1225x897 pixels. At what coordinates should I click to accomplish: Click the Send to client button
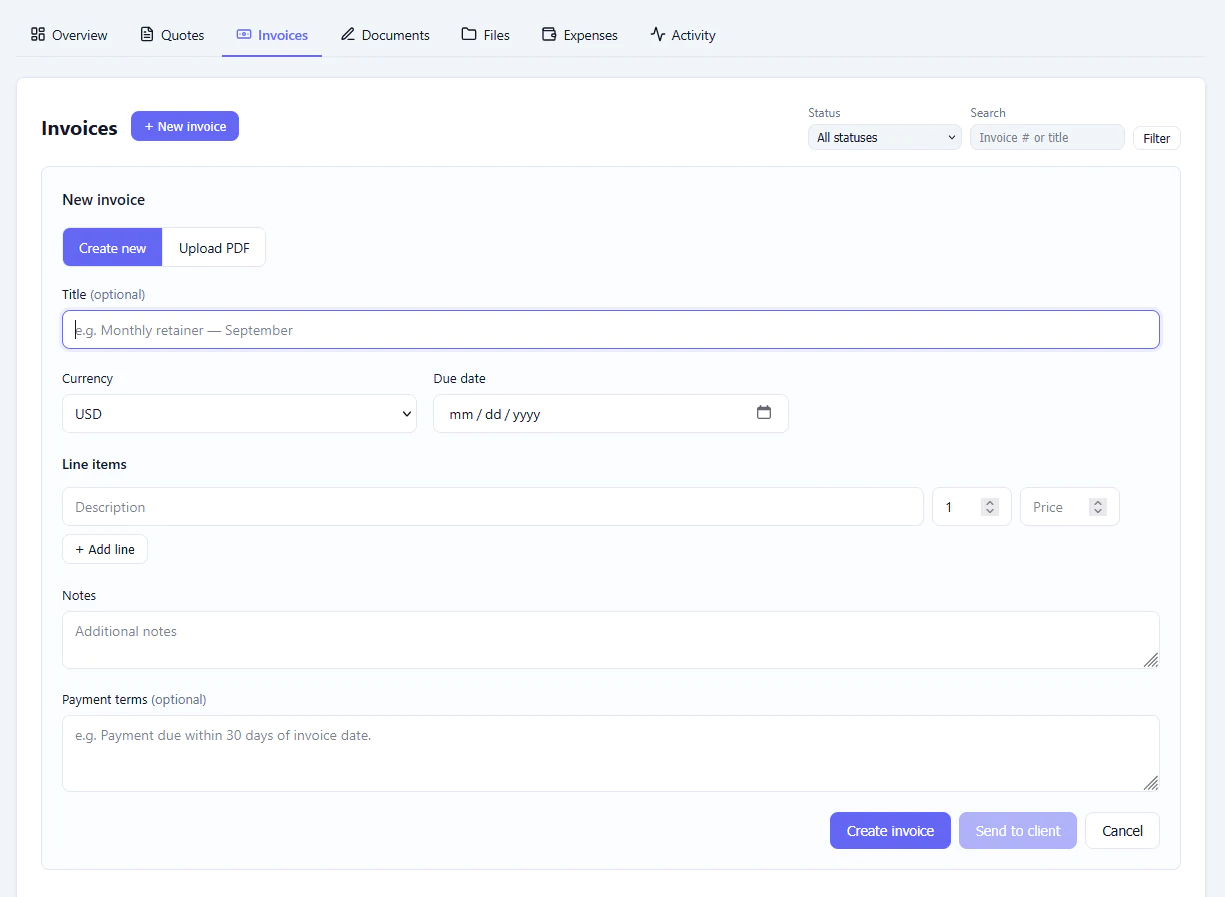click(x=1018, y=830)
